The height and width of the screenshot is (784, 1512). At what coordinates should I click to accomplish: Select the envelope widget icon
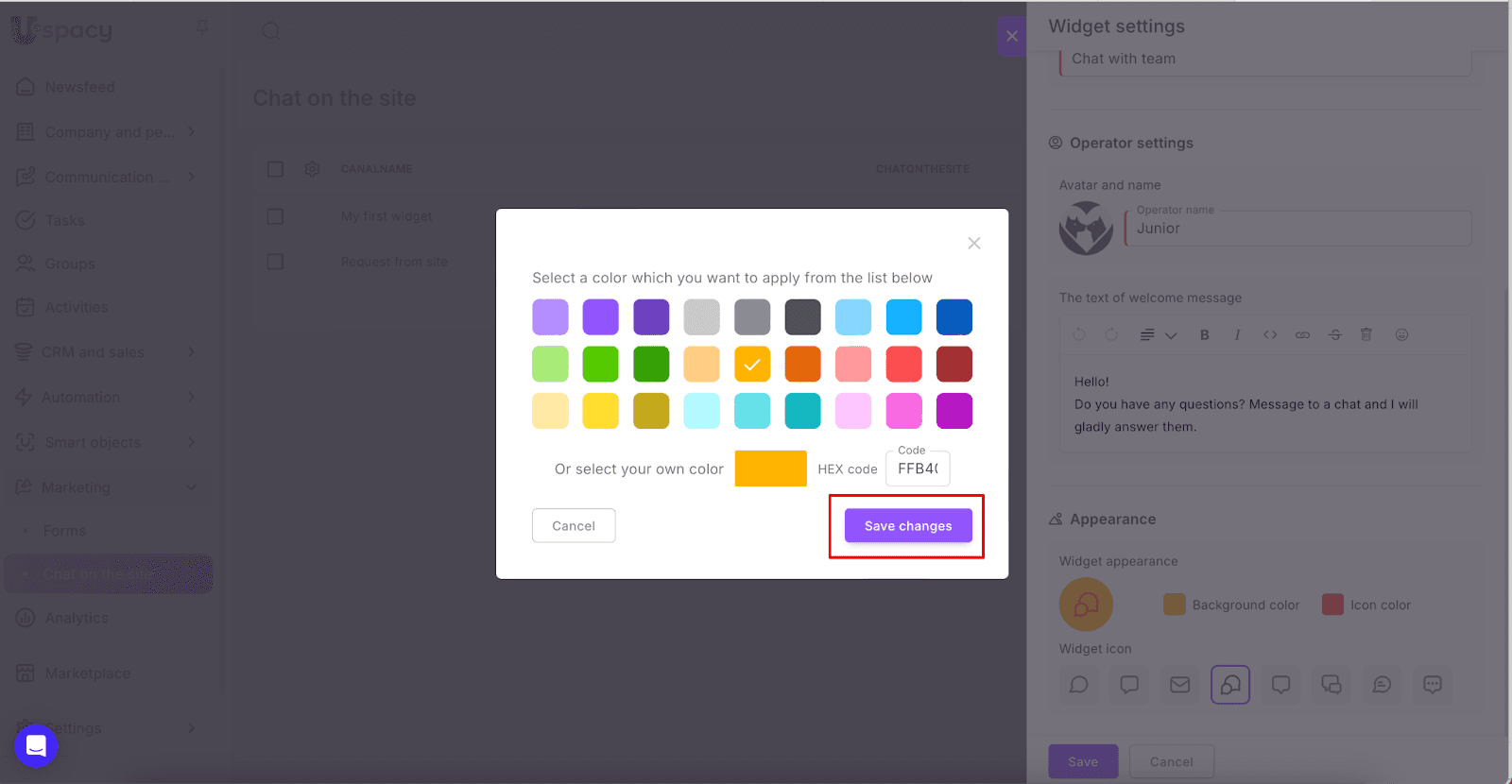(x=1179, y=685)
